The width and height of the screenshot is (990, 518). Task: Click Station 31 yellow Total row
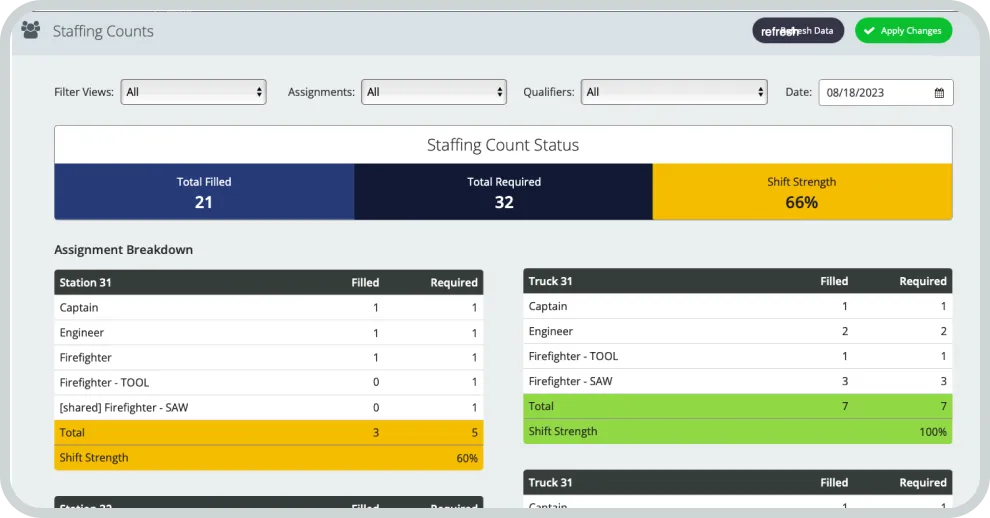coord(268,433)
